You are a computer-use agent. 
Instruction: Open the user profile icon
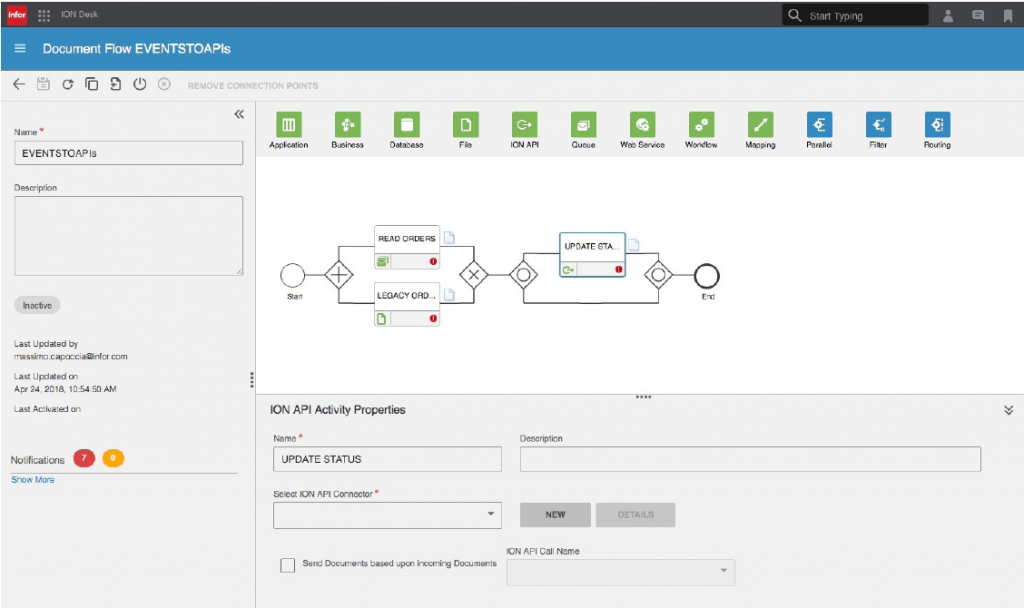pos(948,16)
